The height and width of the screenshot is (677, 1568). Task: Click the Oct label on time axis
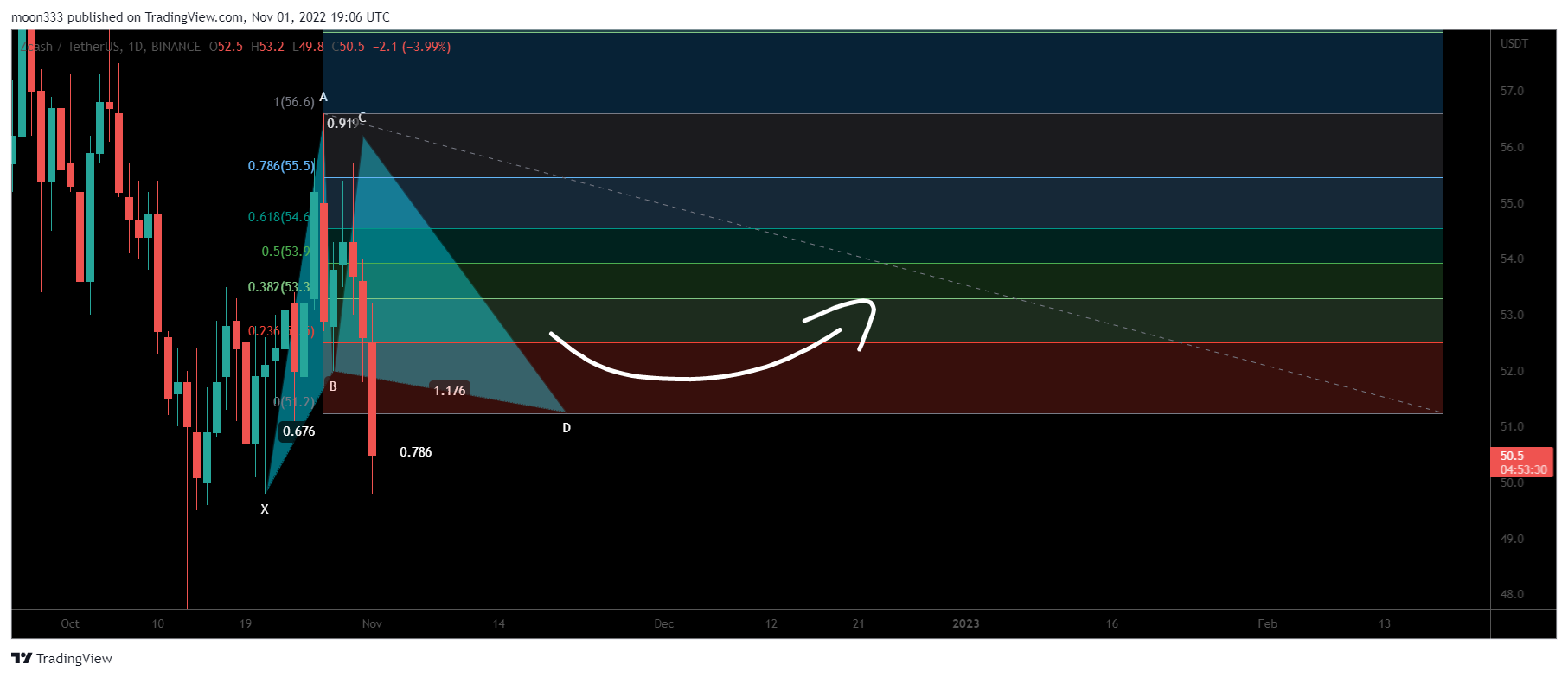coord(70,623)
